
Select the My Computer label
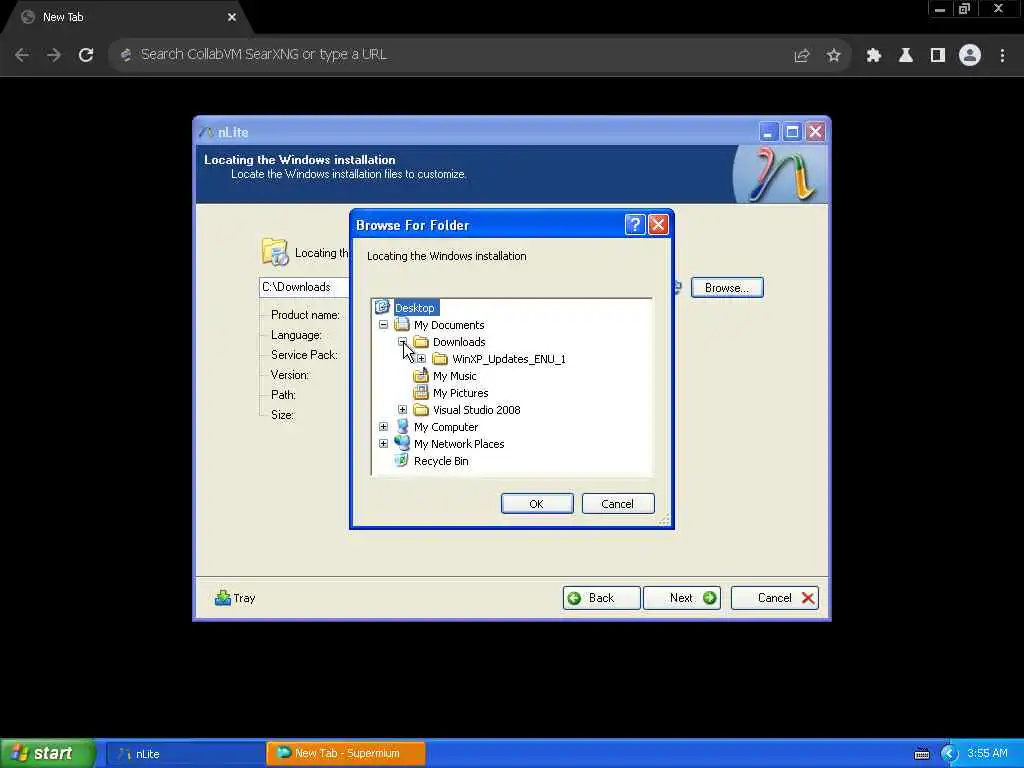(446, 426)
